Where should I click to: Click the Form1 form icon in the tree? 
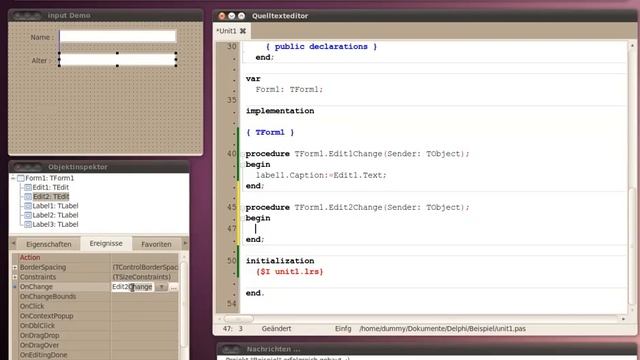pyautogui.click(x=20, y=178)
